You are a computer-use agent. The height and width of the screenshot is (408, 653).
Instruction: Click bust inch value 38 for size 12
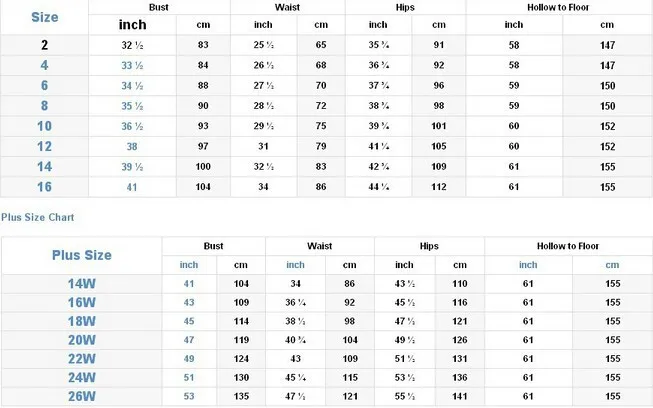coord(132,147)
